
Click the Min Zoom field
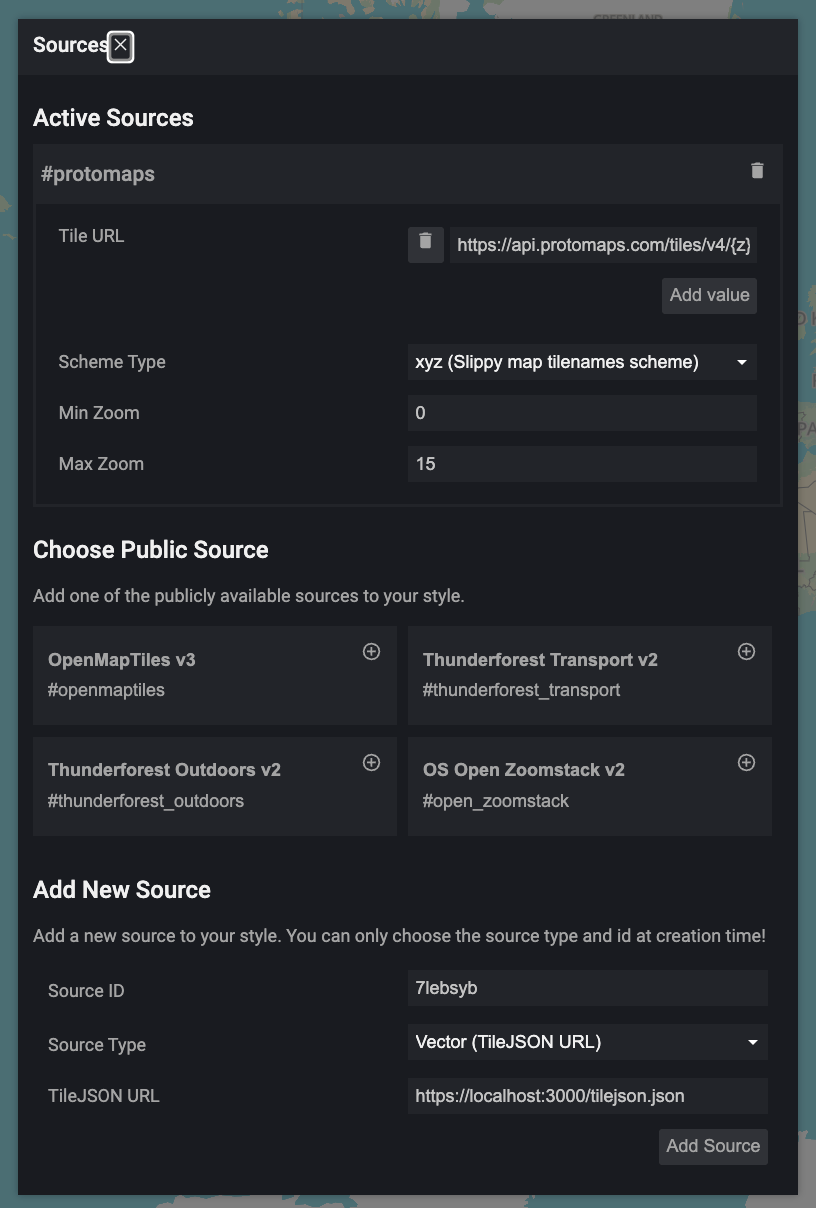click(581, 412)
